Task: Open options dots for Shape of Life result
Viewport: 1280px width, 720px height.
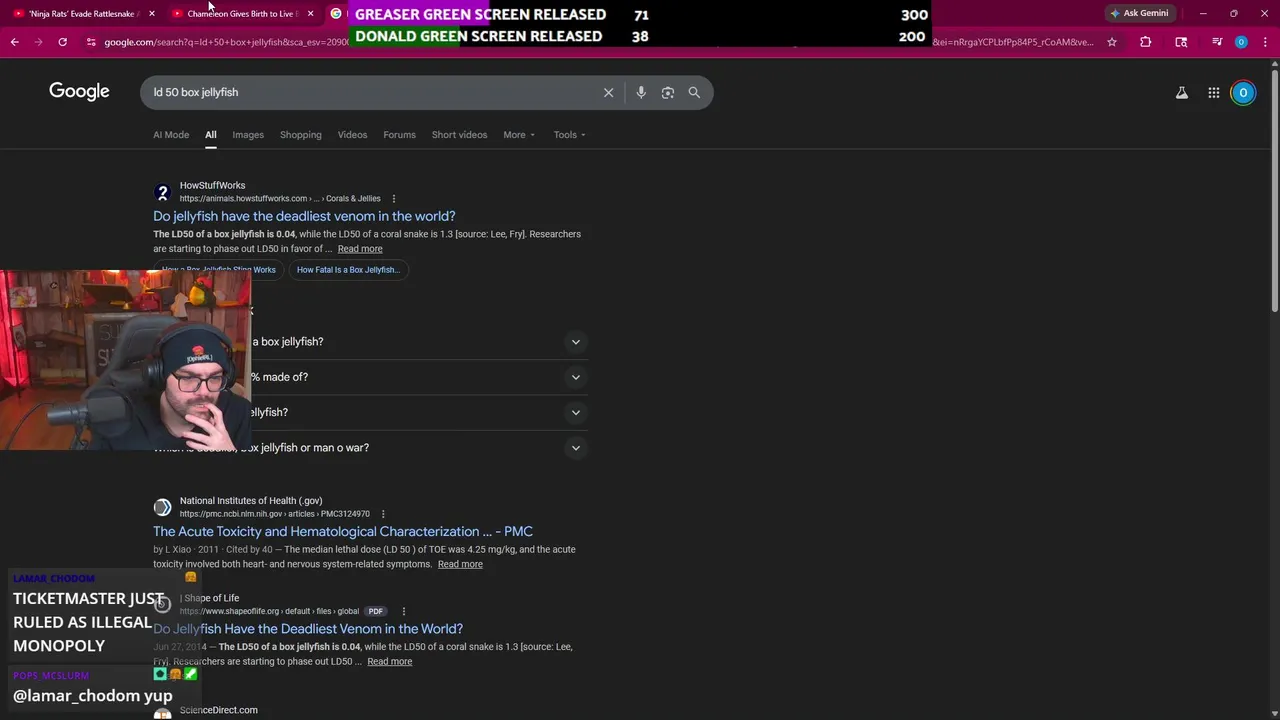Action: tap(404, 611)
